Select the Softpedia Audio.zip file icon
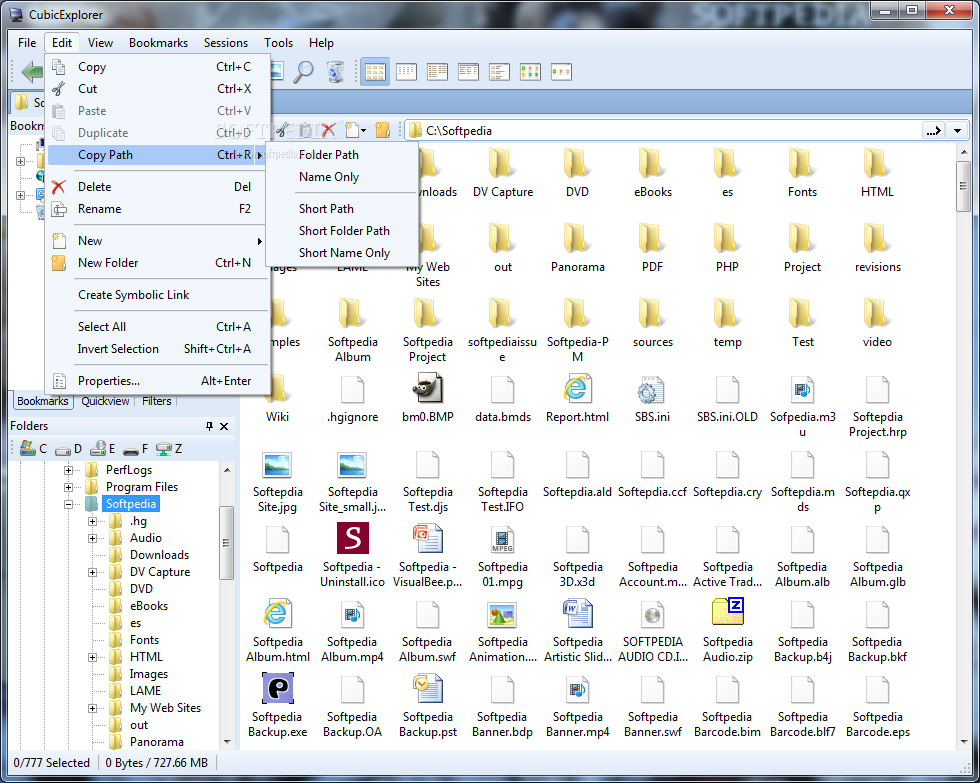The width and height of the screenshot is (980, 783). point(728,612)
